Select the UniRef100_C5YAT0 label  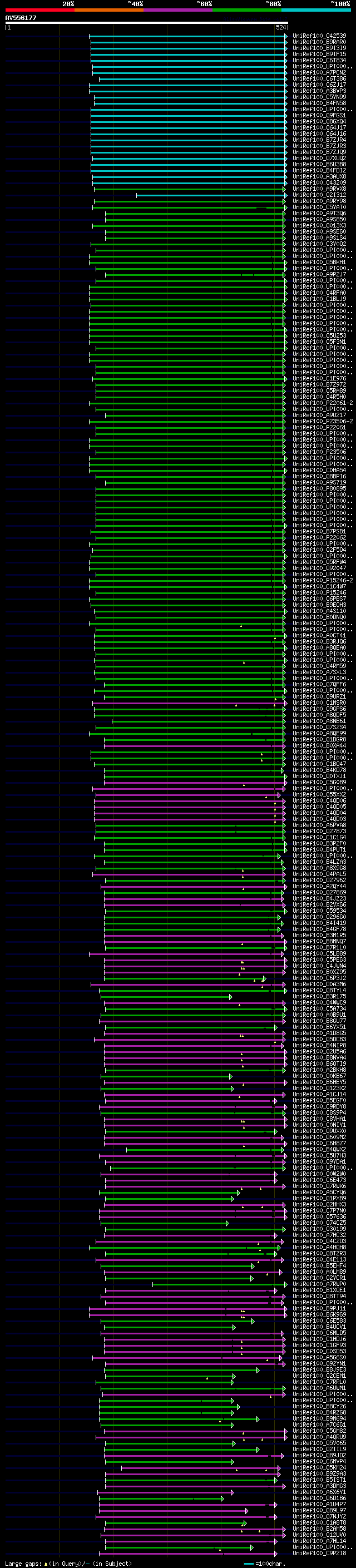(319, 207)
